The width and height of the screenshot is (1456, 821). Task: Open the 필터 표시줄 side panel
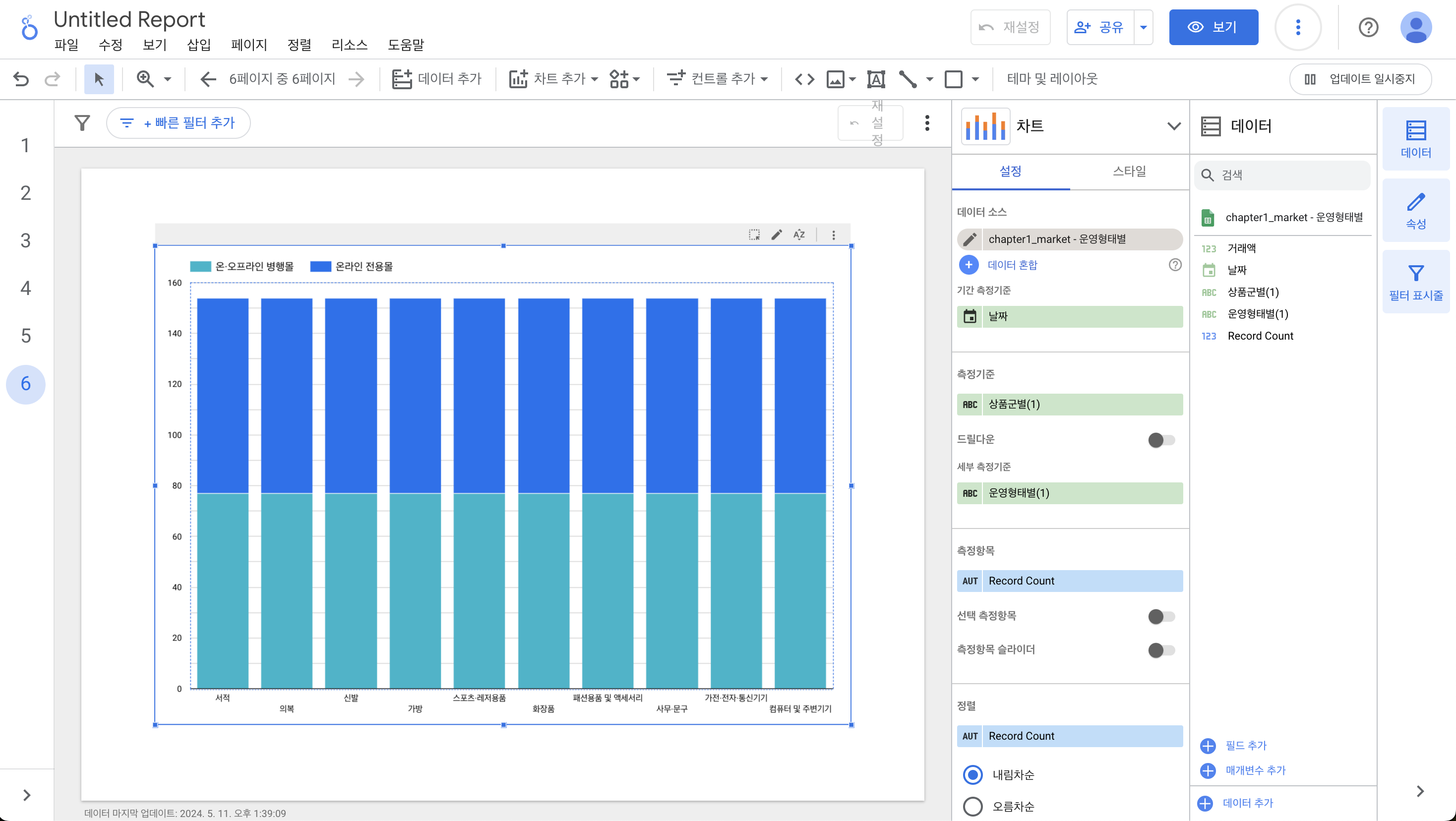pyautogui.click(x=1415, y=282)
